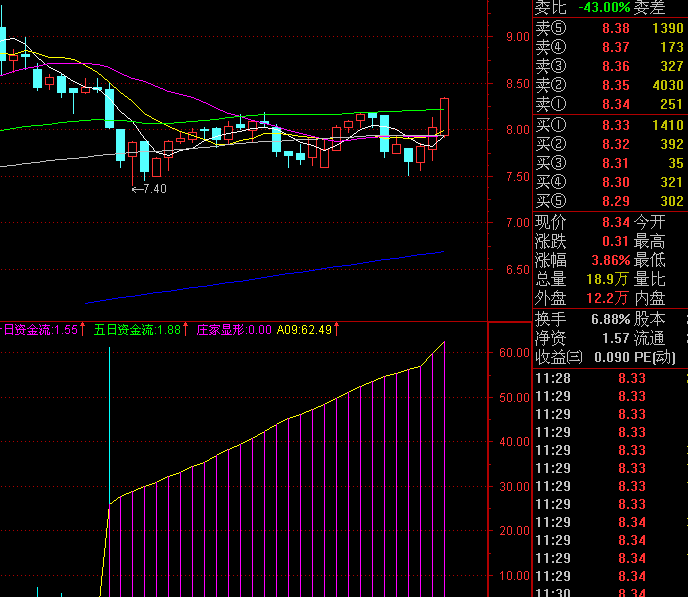This screenshot has height=597, width=688.
Task: Click the 收益(三) 0.090 field
Action: coord(582,357)
